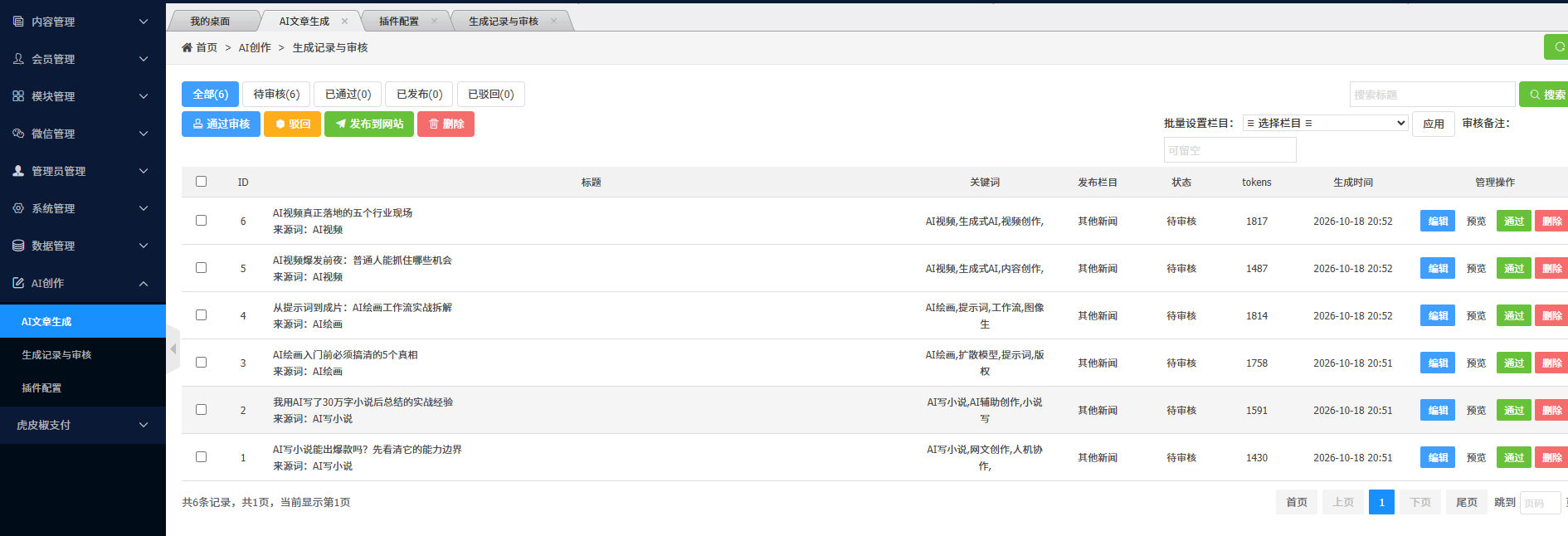1568x536 pixels.
Task: Close the AI文章生成 tab
Action: point(344,22)
